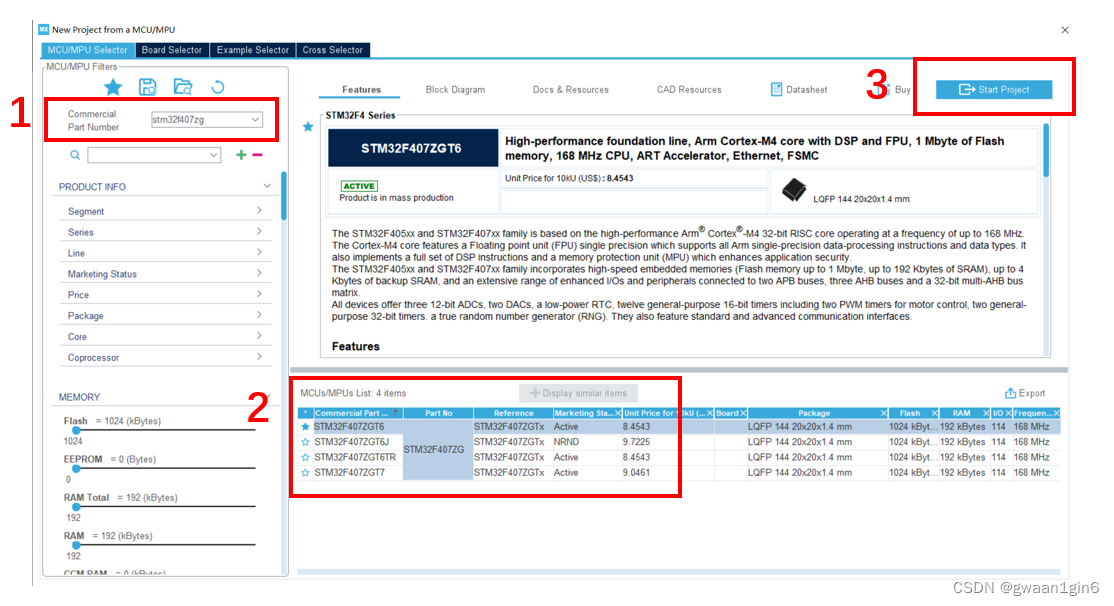The image size is (1114, 606).
Task: Click the Export button label
Action: coord(1032,393)
